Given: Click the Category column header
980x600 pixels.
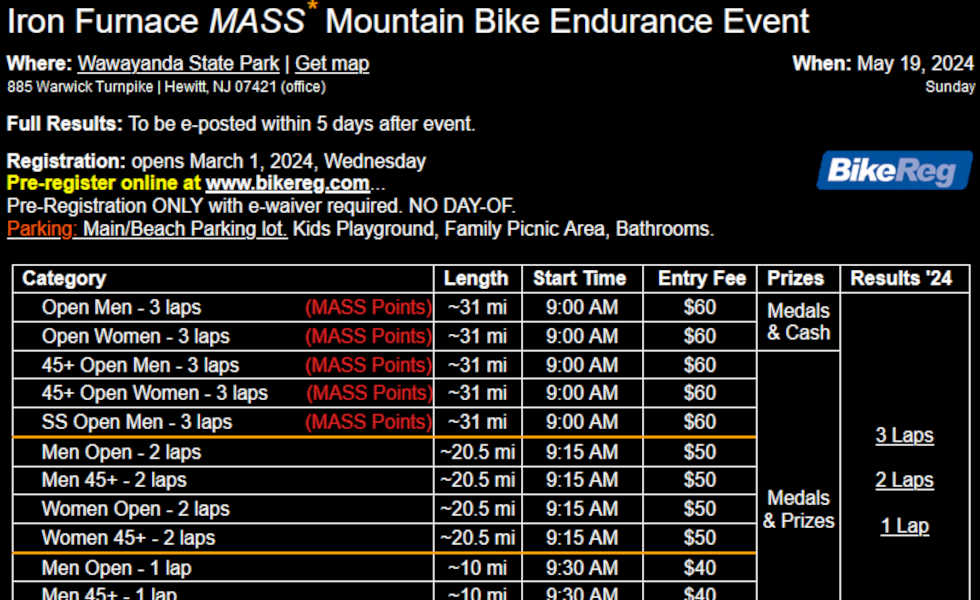Looking at the screenshot, I should pyautogui.click(x=64, y=278).
